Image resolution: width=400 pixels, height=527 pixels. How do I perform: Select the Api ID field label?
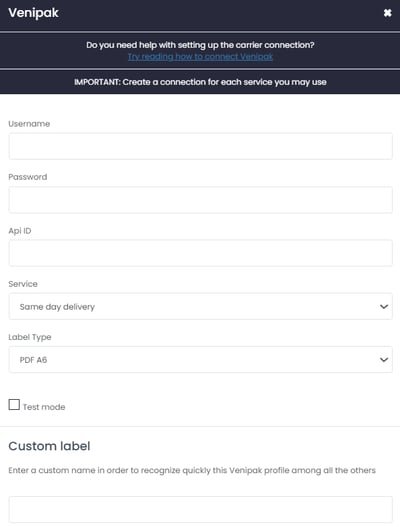pos(20,231)
